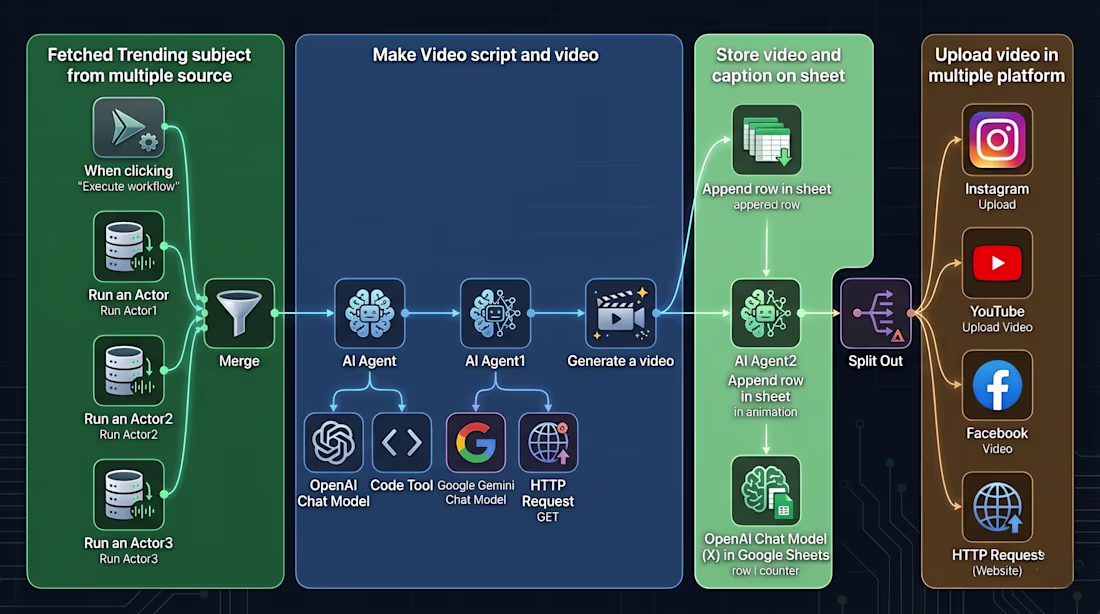Select the 'When clicking Execute workflow' trigger node icon
1100x614 pixels.
(x=128, y=128)
